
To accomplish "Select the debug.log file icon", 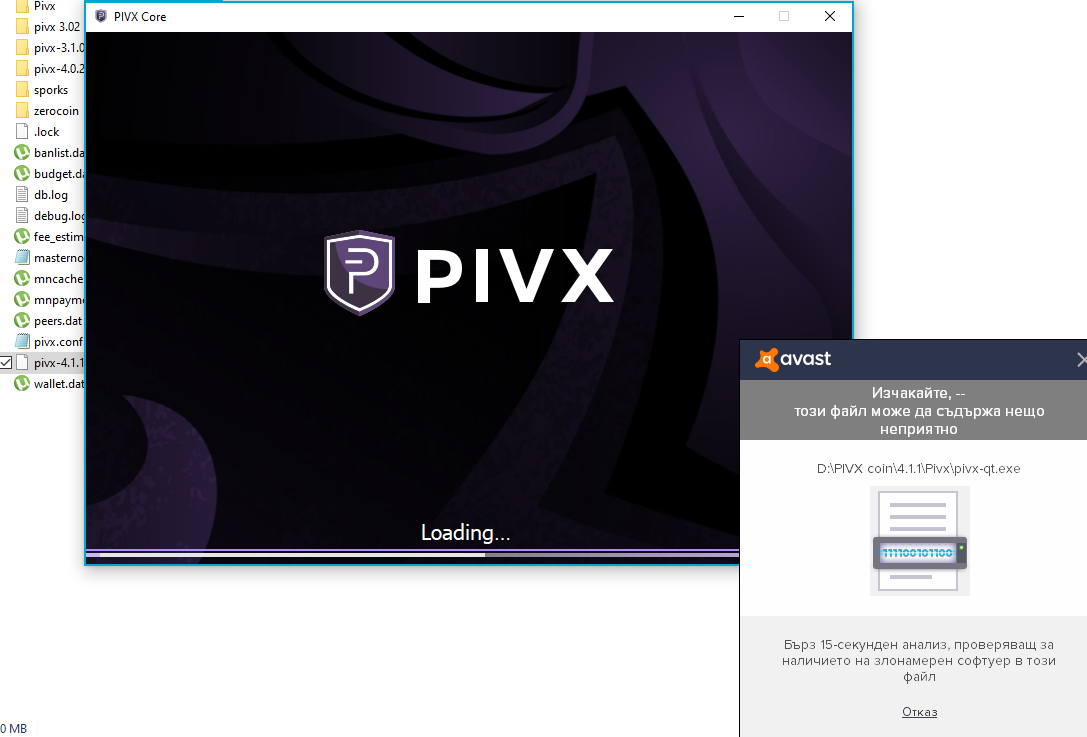I will (22, 216).
